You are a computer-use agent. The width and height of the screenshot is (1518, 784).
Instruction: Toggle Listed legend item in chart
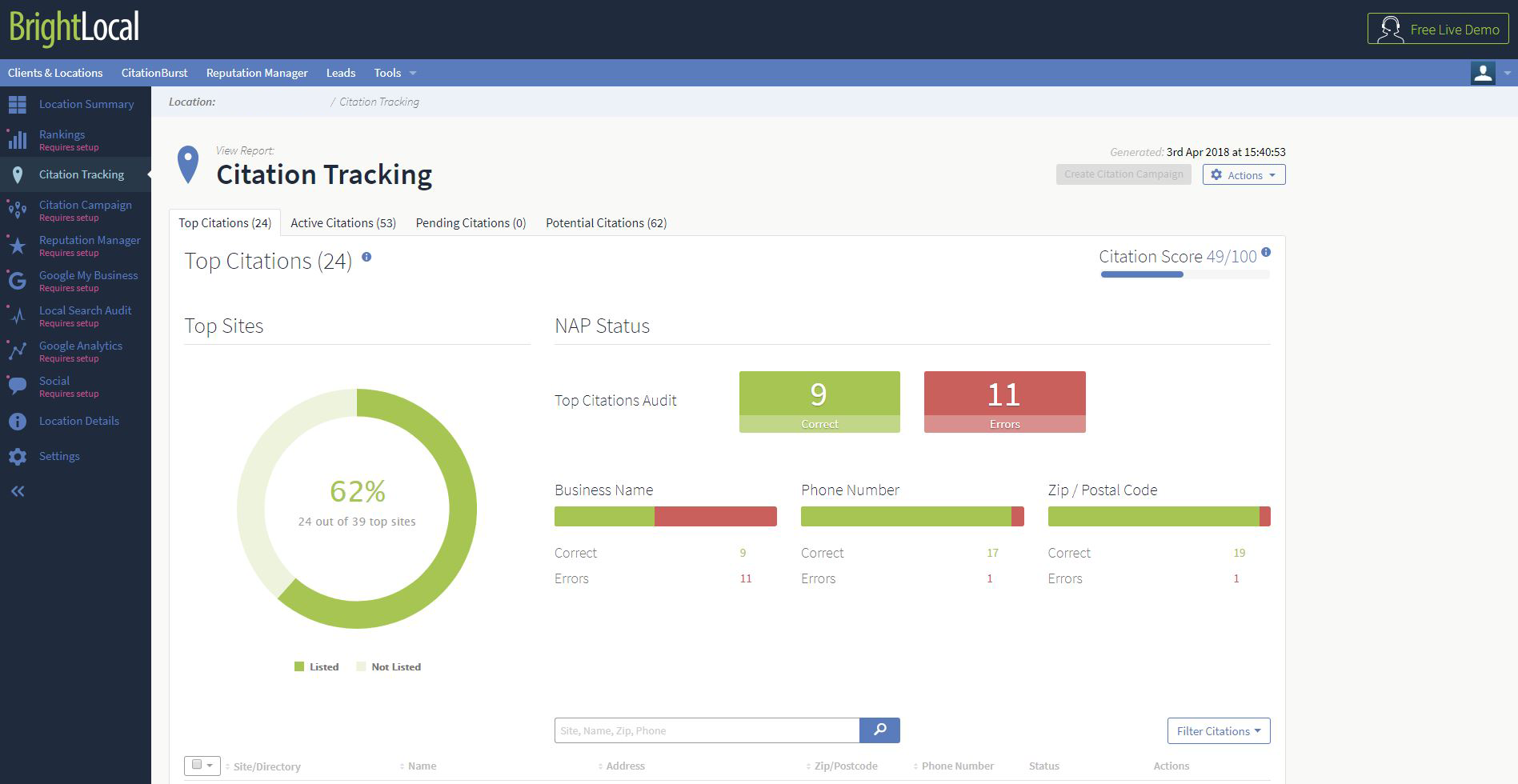coord(317,666)
